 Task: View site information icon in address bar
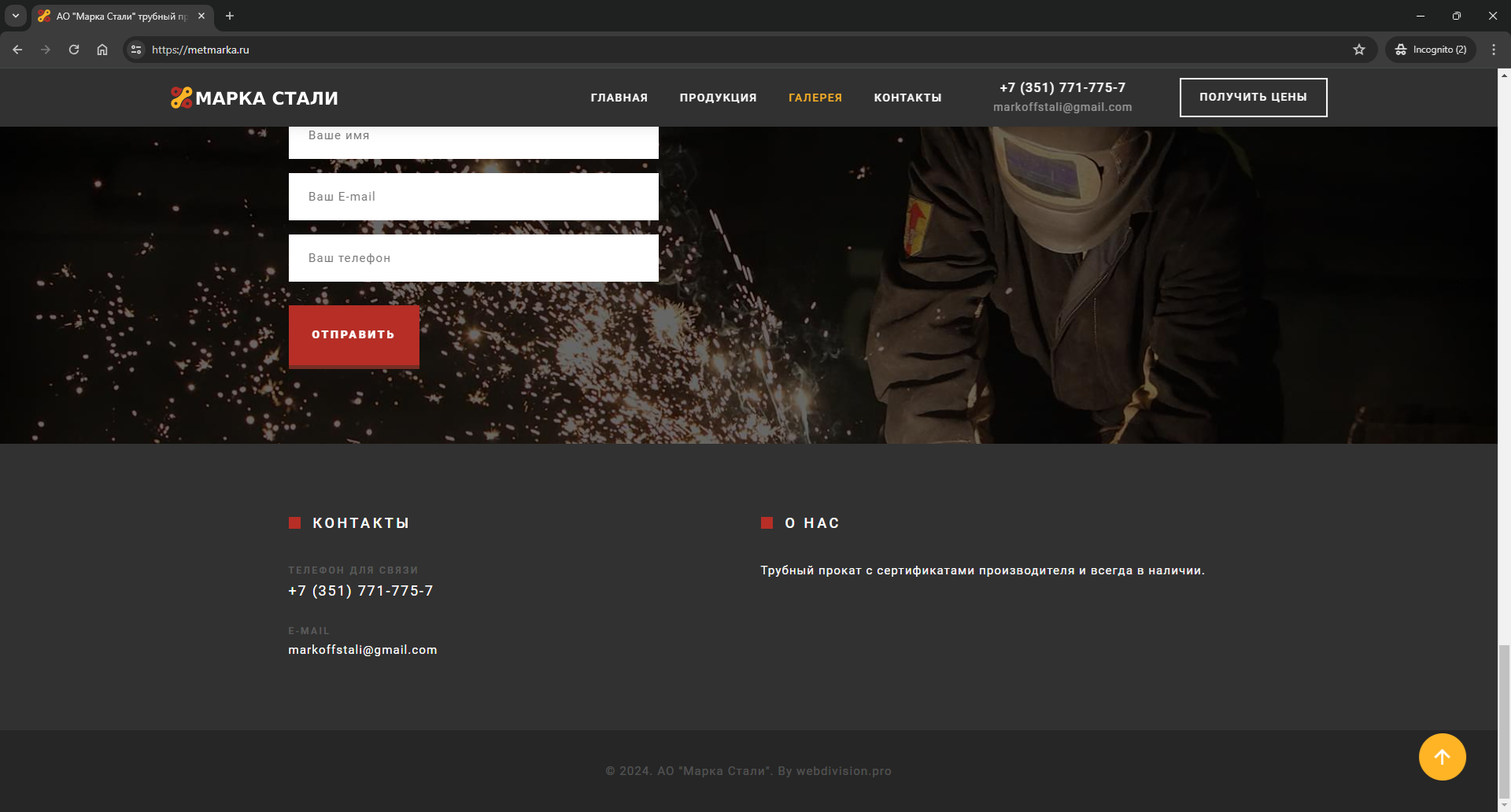136,50
